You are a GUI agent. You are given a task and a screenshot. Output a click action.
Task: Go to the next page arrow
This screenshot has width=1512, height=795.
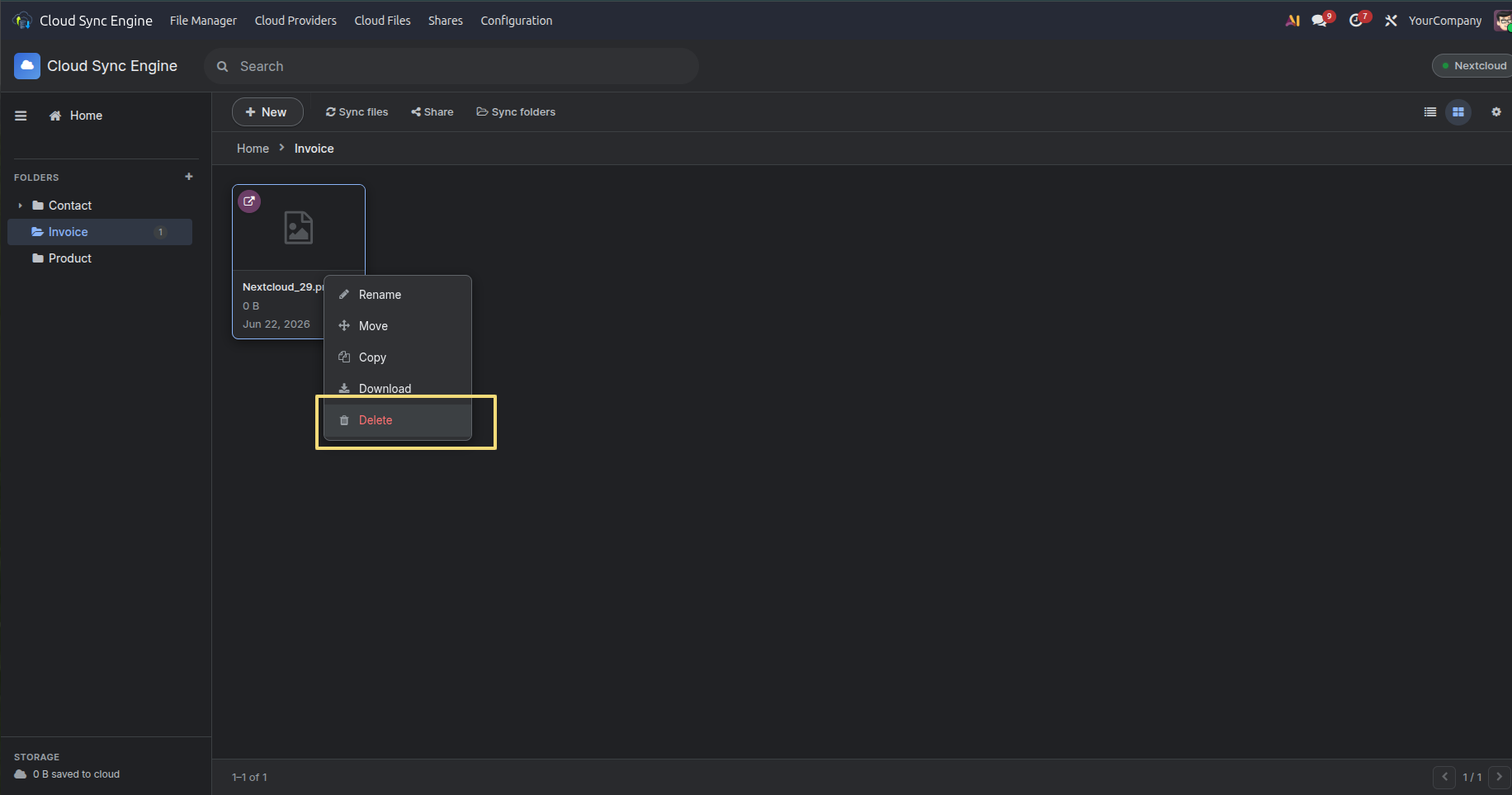1500,777
